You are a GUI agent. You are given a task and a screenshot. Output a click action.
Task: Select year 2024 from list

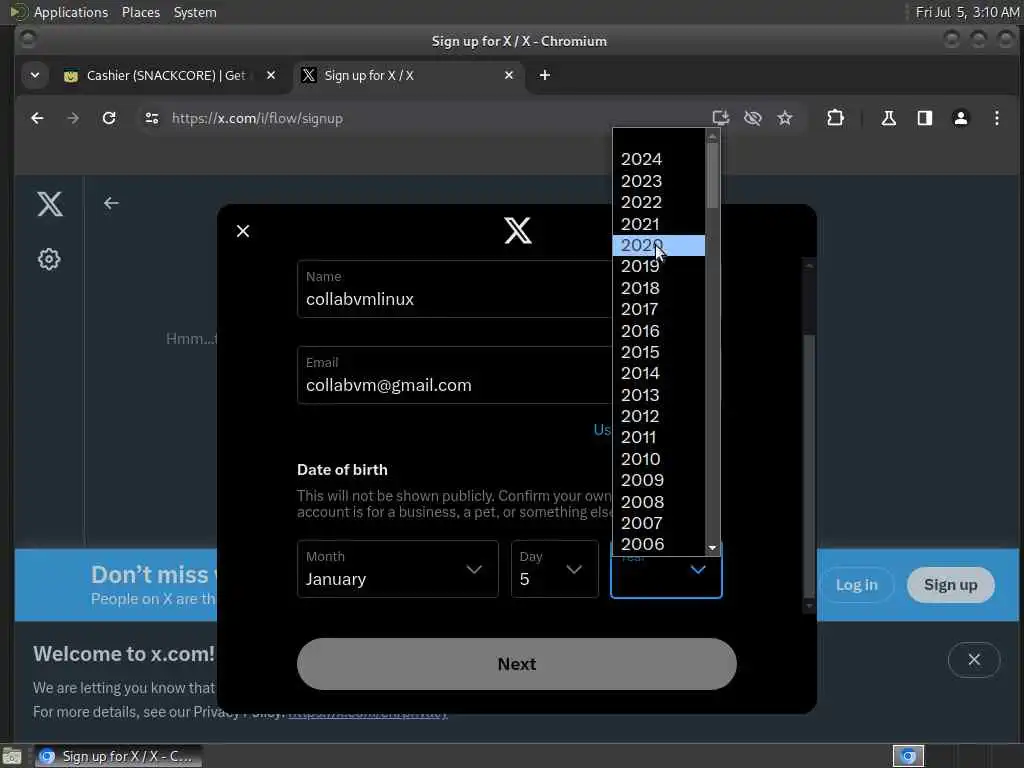coord(658,159)
